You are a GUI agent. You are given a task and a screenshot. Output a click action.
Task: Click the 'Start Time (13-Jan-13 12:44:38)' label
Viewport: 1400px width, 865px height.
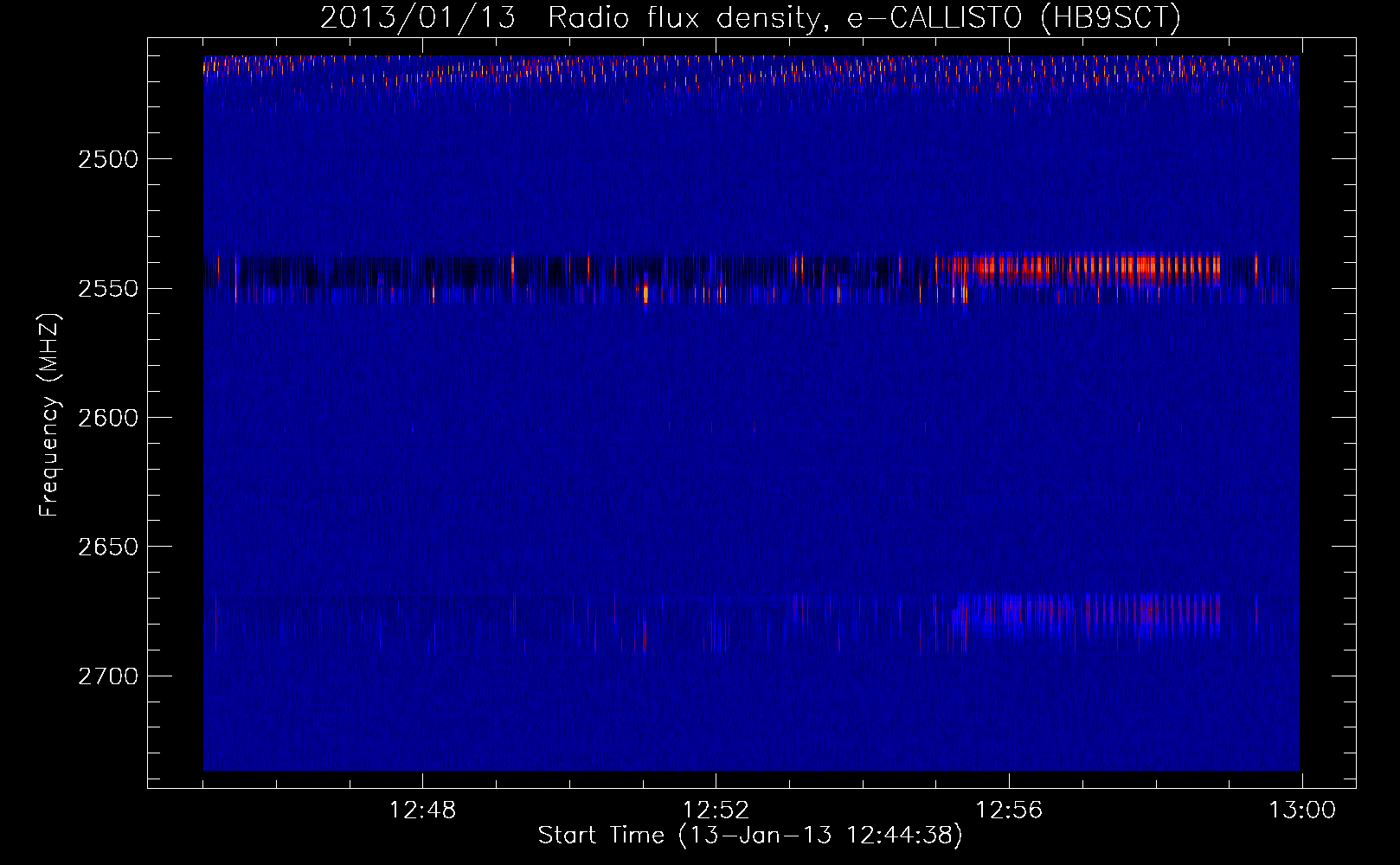[x=750, y=836]
